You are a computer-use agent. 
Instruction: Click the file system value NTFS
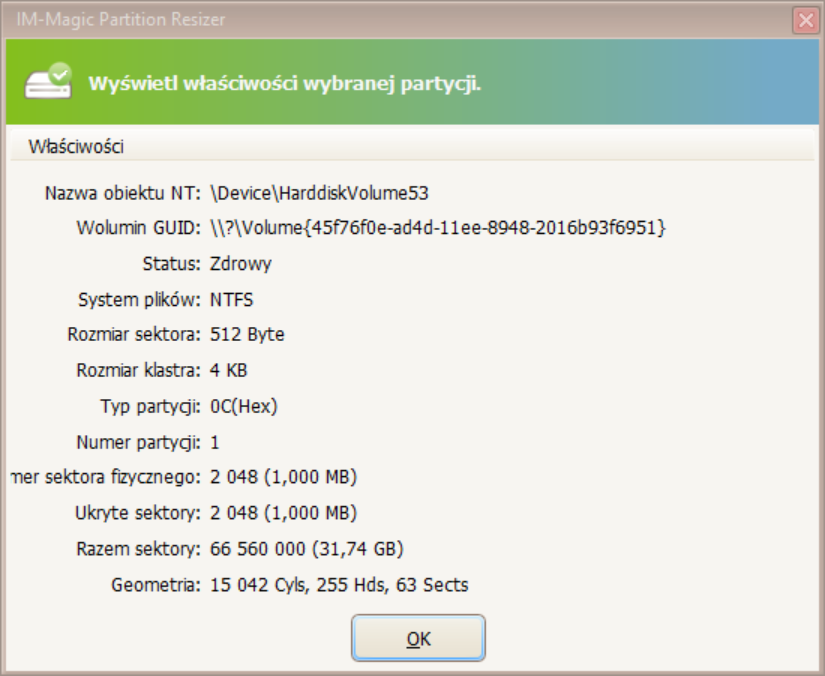tap(232, 300)
